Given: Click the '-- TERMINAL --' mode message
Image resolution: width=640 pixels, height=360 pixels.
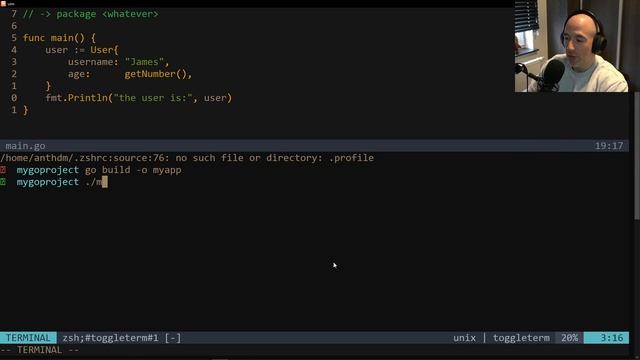Looking at the screenshot, I should [x=40, y=350].
